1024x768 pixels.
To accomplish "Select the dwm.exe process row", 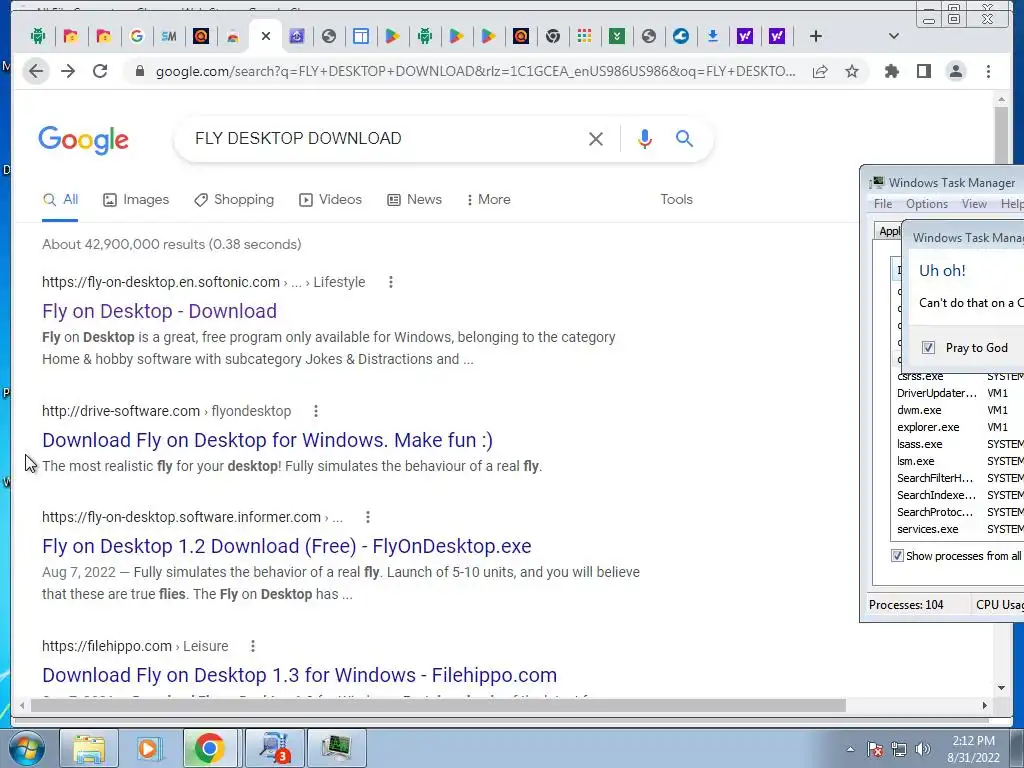I will coord(959,410).
